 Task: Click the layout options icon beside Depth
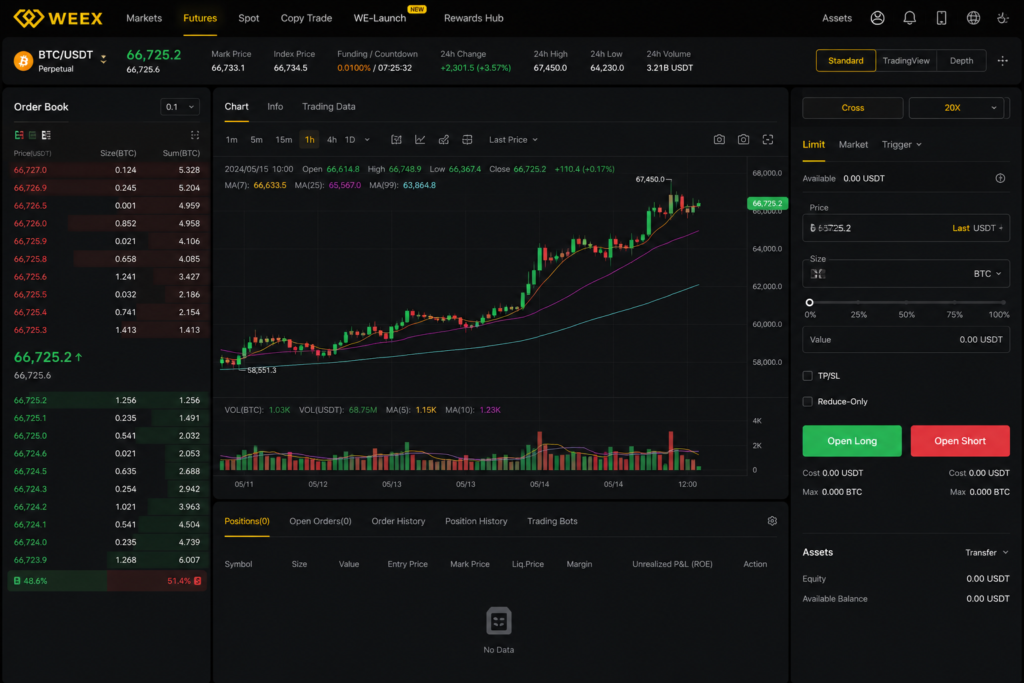(x=1002, y=61)
